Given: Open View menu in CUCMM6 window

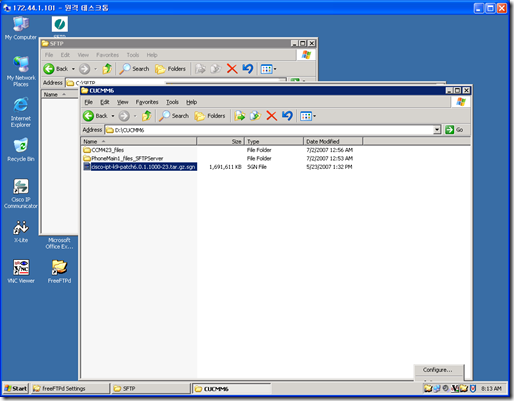Looking at the screenshot, I should coord(122,102).
